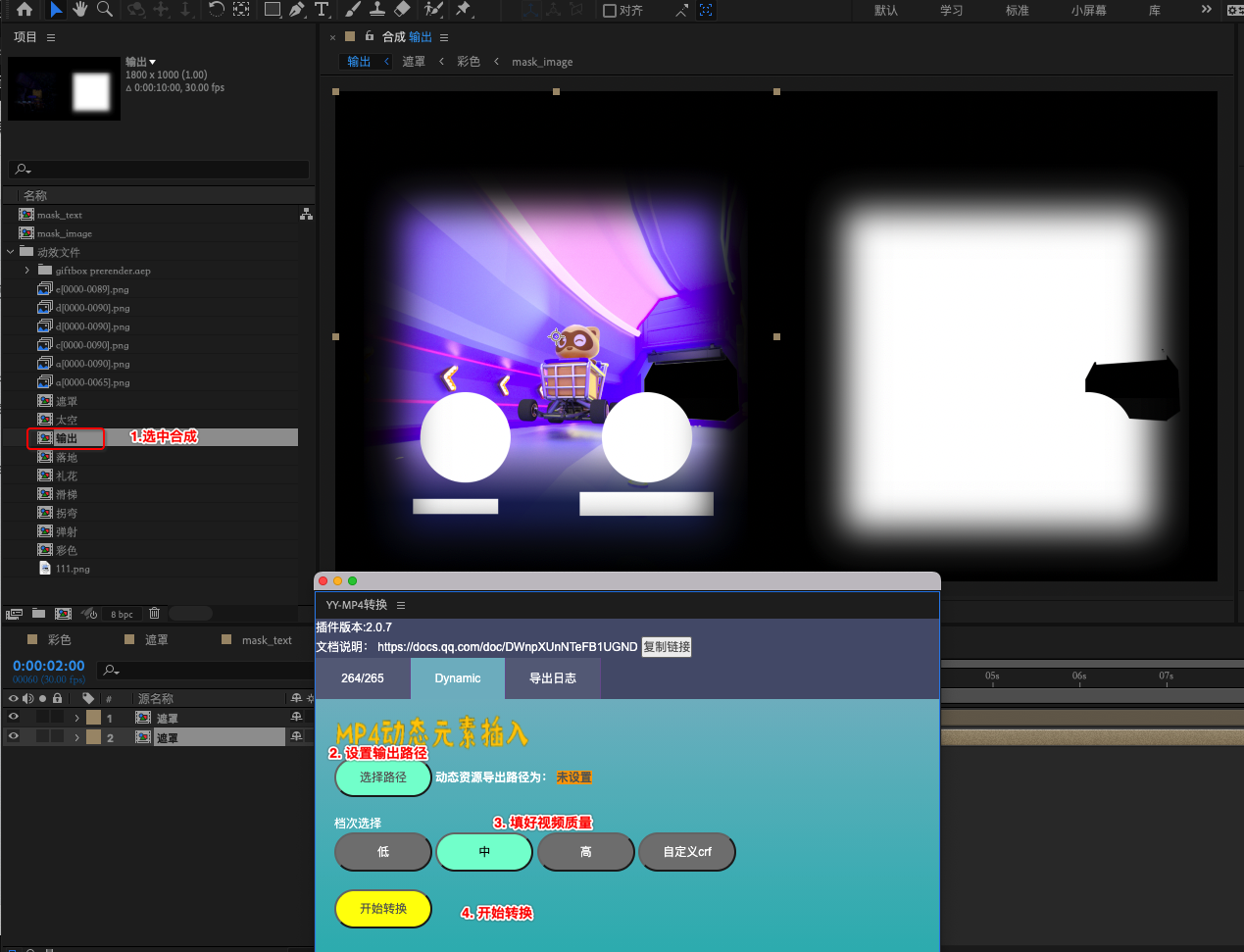Open the 导出日志 tab
Screen dimensions: 1244x952
point(552,678)
